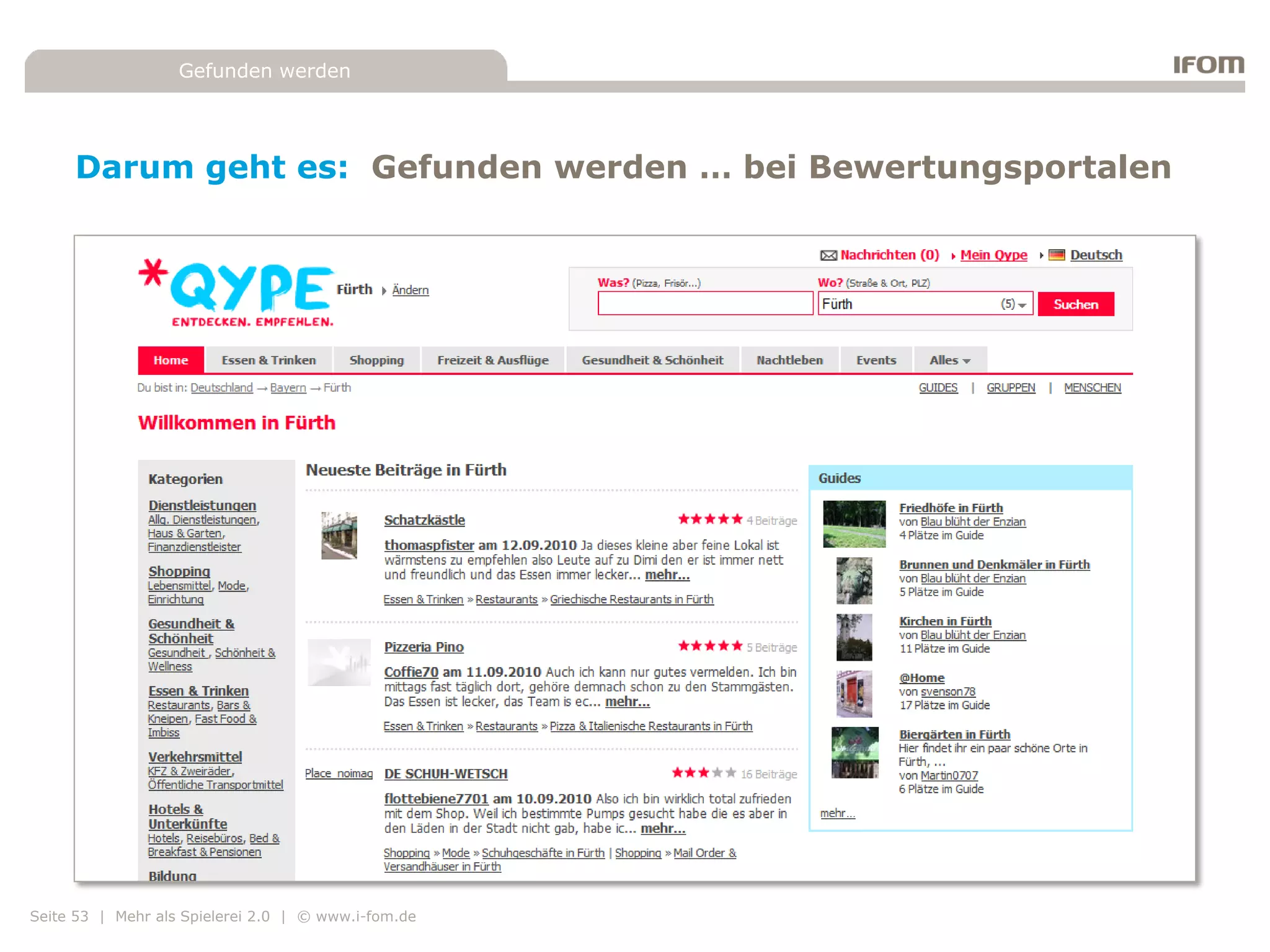Click the Biergärten in Fürth guide thumbnail
The image size is (1270, 952).
855,752
